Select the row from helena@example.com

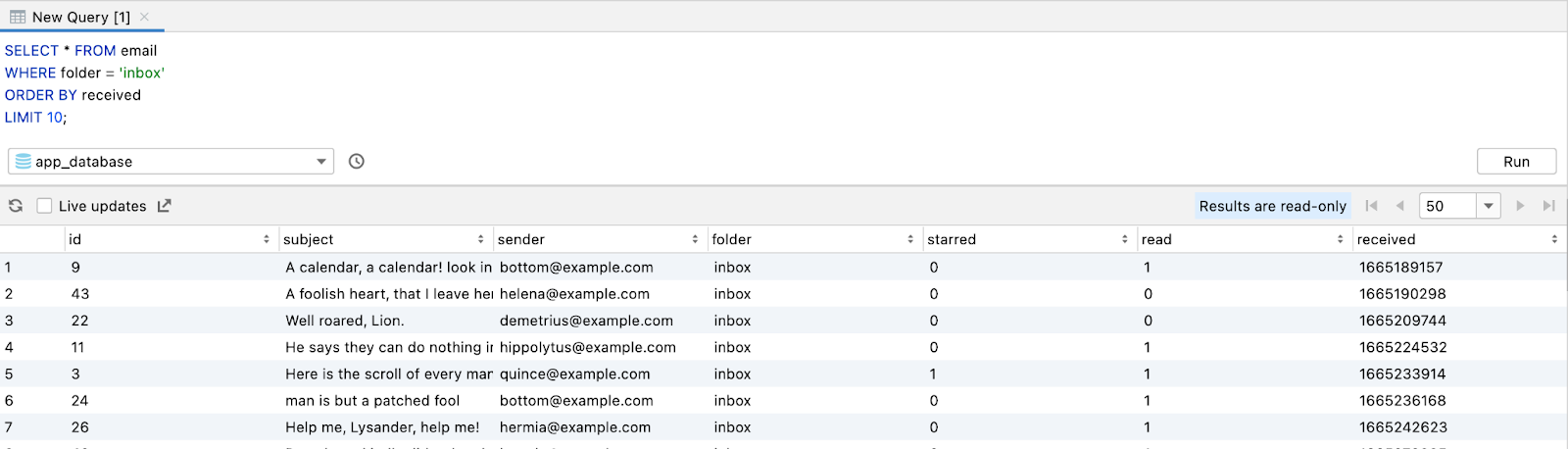(574, 294)
